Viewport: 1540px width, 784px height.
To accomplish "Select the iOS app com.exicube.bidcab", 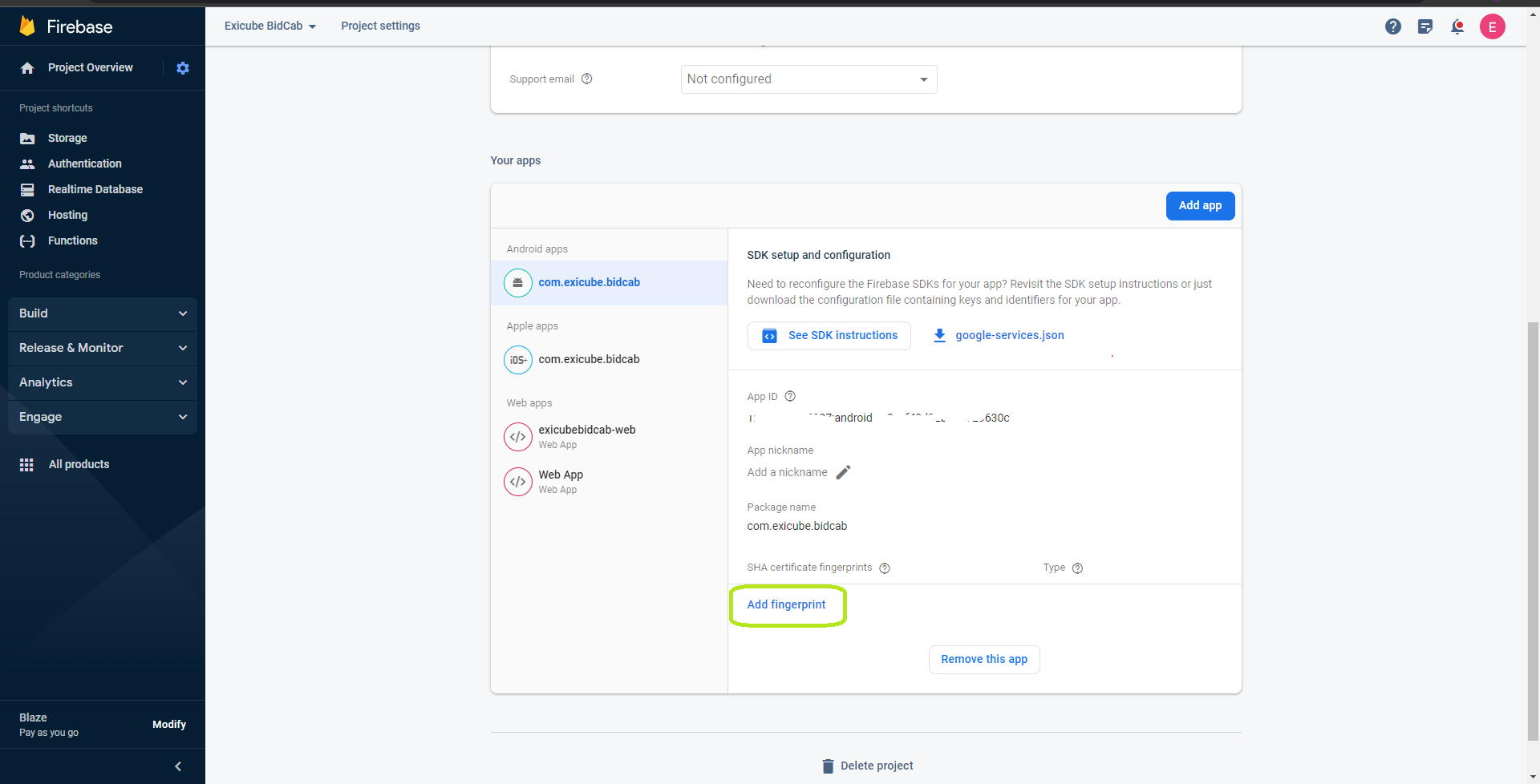I will click(589, 359).
